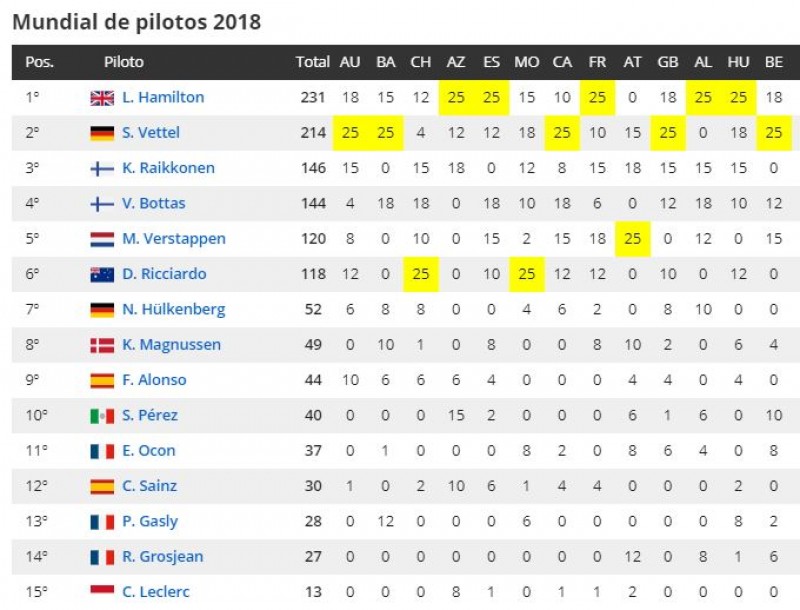800x610 pixels.
Task: Open N. Hülkenberg driver profile
Action: tap(174, 309)
